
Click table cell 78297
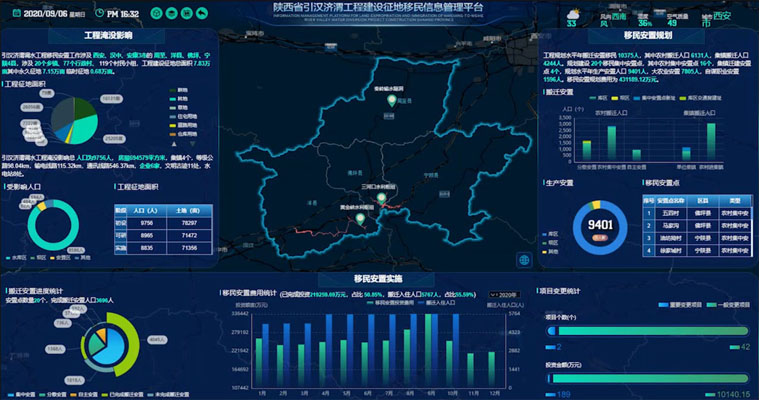point(189,223)
